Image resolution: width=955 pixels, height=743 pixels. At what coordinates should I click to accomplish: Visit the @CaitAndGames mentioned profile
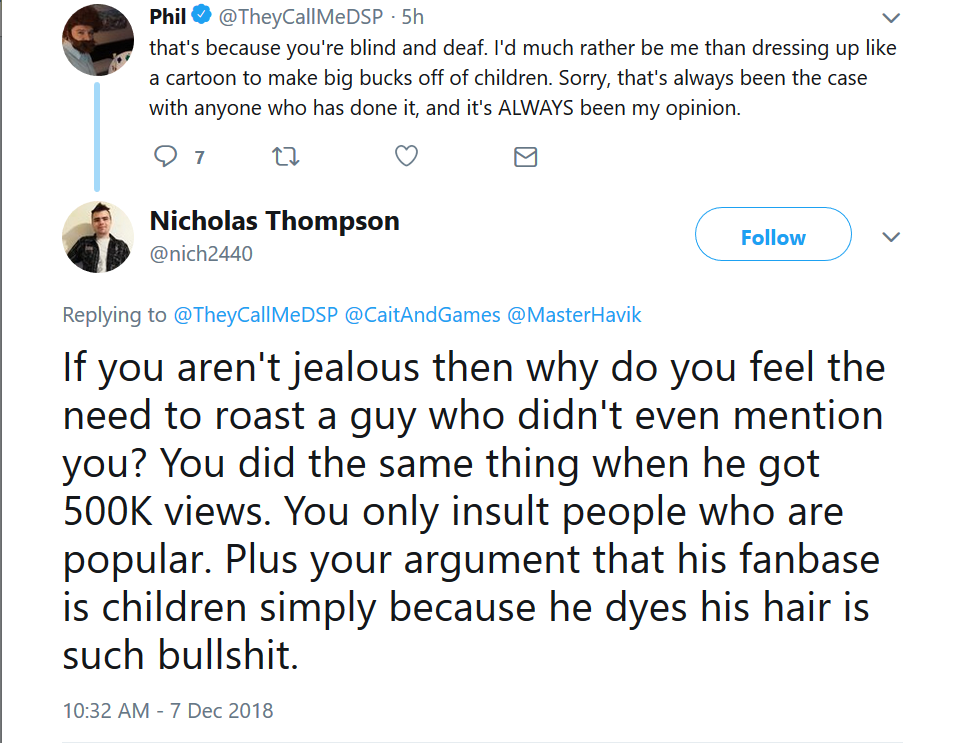click(423, 315)
